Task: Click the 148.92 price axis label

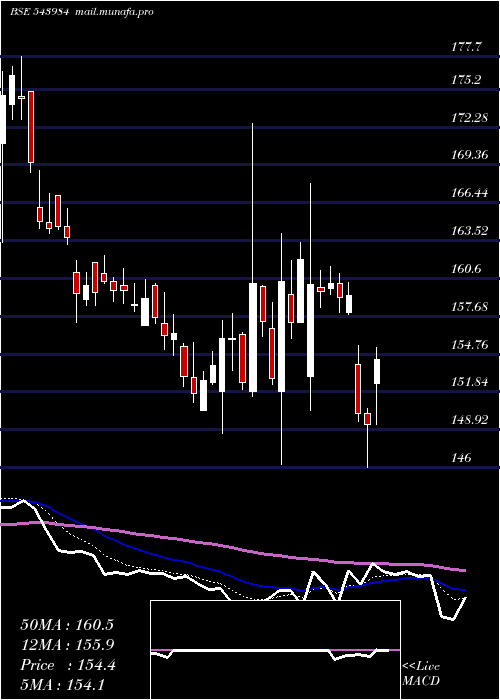Action: (470, 420)
